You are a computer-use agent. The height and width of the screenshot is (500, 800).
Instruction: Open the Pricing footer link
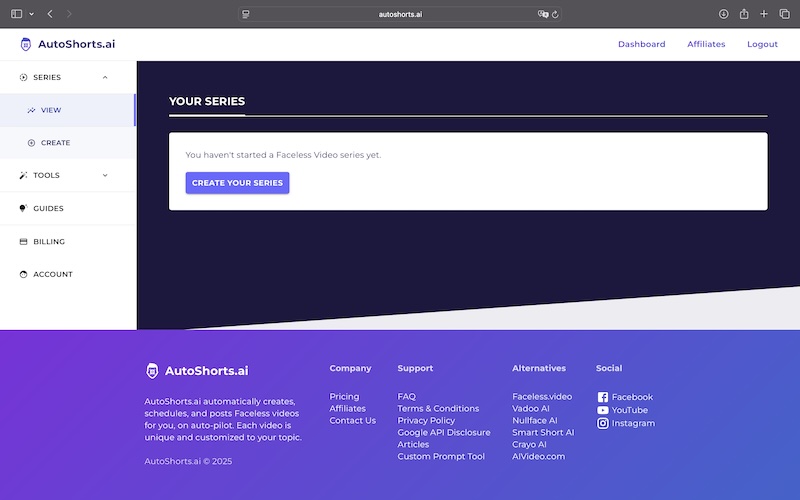[x=344, y=396]
